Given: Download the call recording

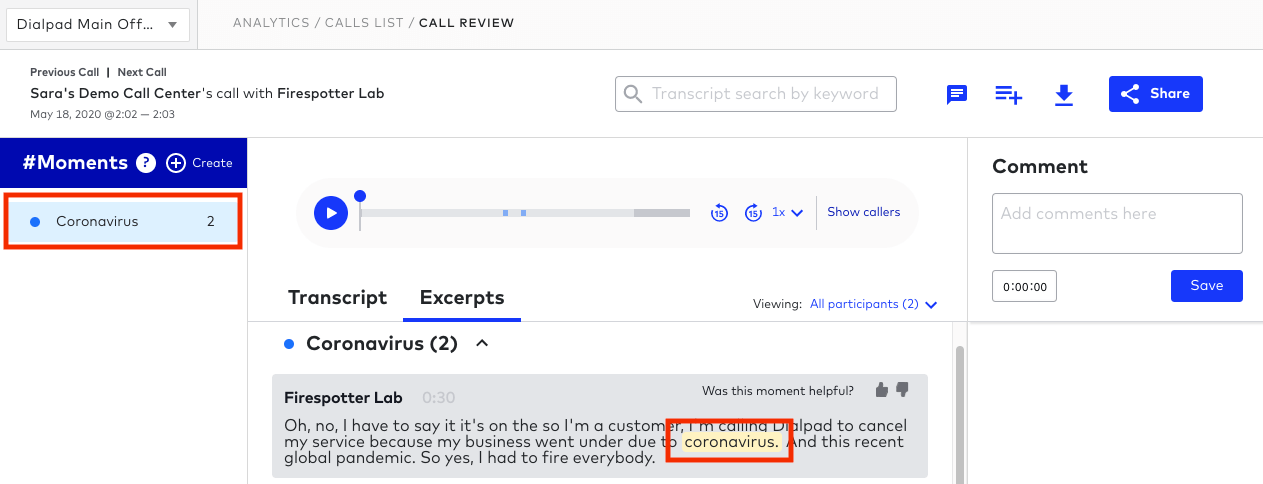Looking at the screenshot, I should [1064, 94].
